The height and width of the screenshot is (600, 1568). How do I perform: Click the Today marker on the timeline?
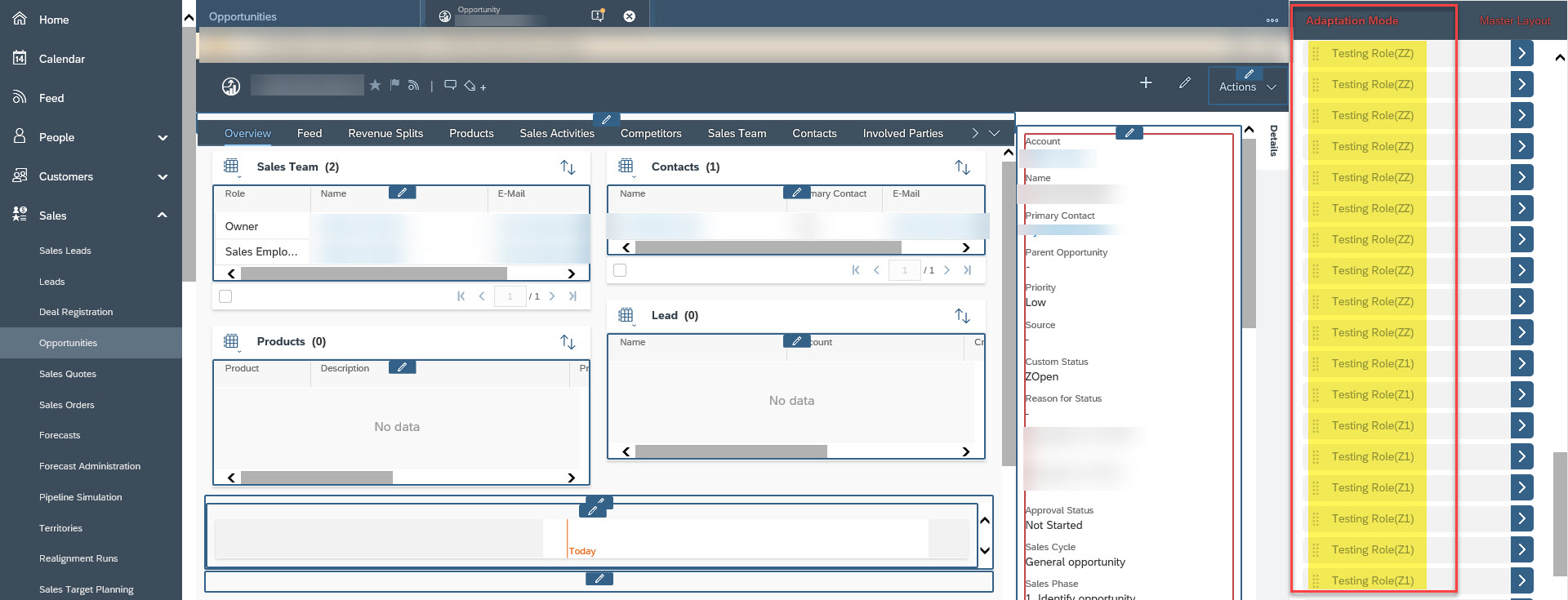coord(582,551)
